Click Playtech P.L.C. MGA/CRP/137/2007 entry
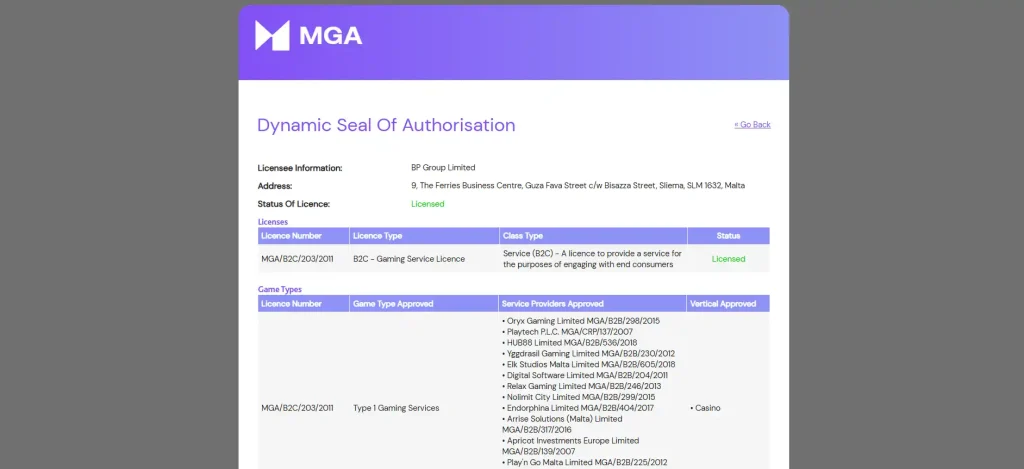Image resolution: width=1024 pixels, height=469 pixels. point(570,332)
